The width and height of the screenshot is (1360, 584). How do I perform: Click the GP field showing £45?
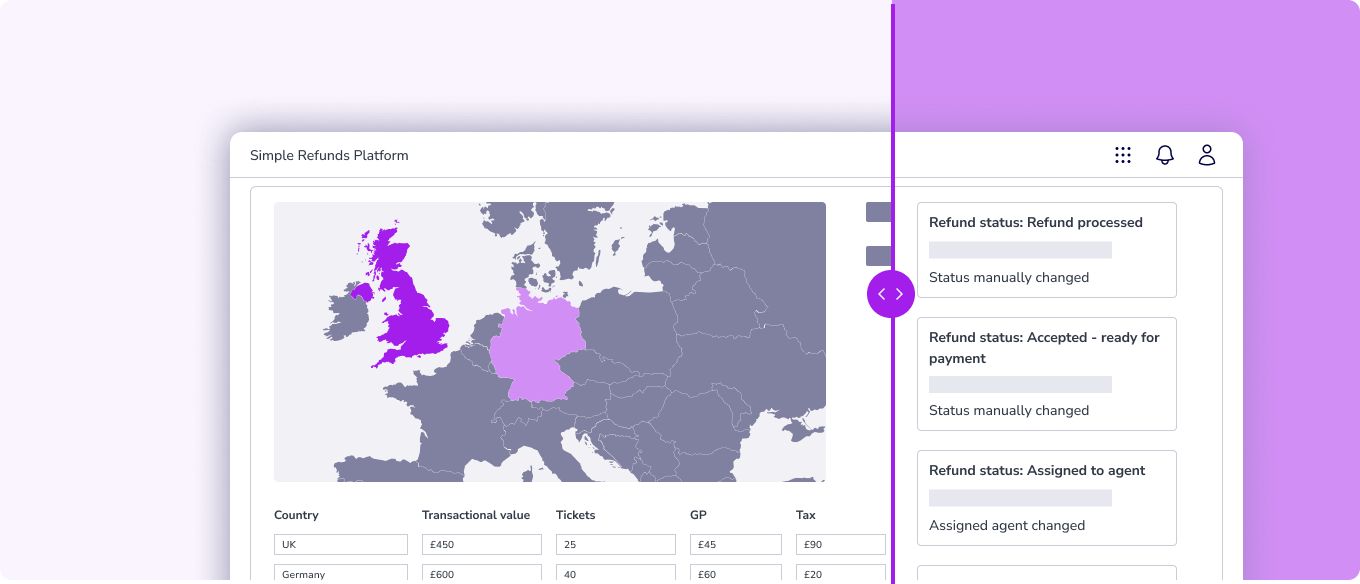[x=735, y=545]
